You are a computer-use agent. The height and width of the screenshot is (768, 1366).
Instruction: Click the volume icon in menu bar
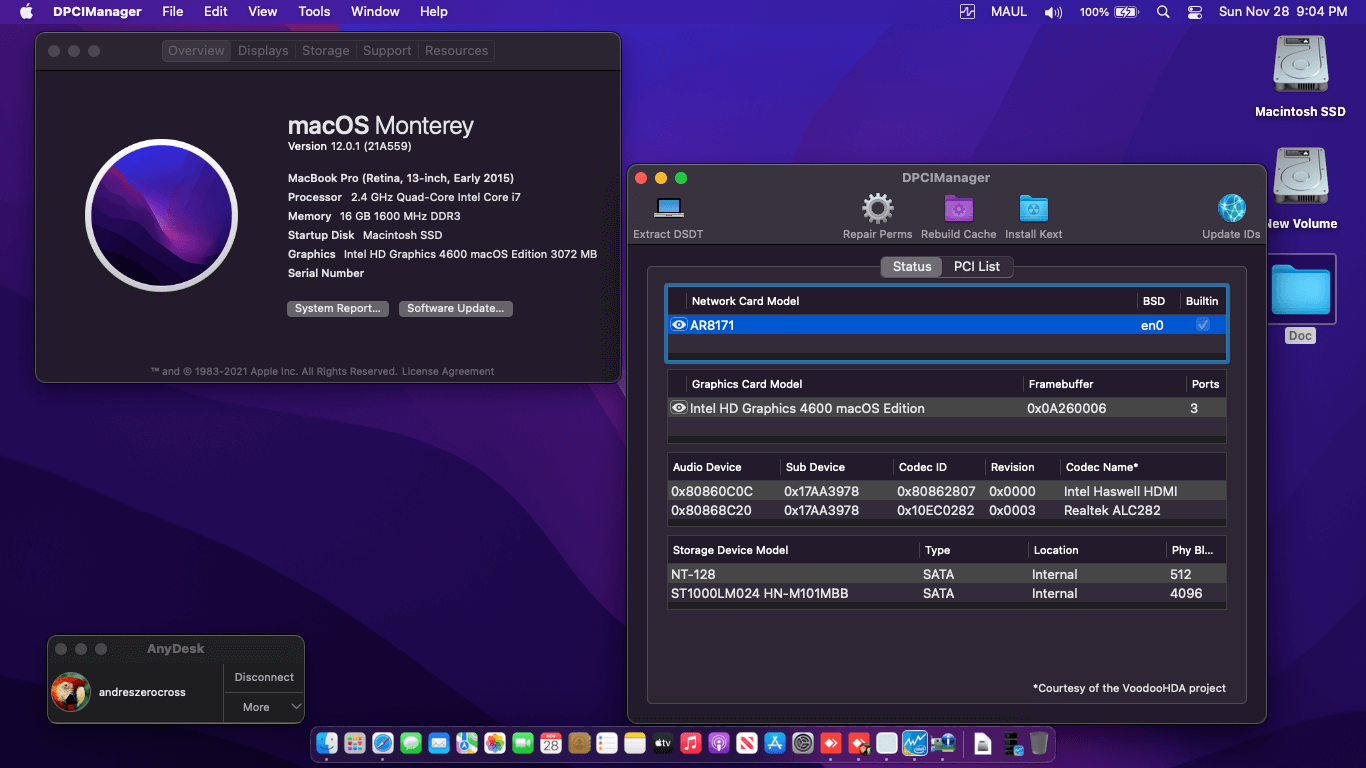[x=1053, y=12]
